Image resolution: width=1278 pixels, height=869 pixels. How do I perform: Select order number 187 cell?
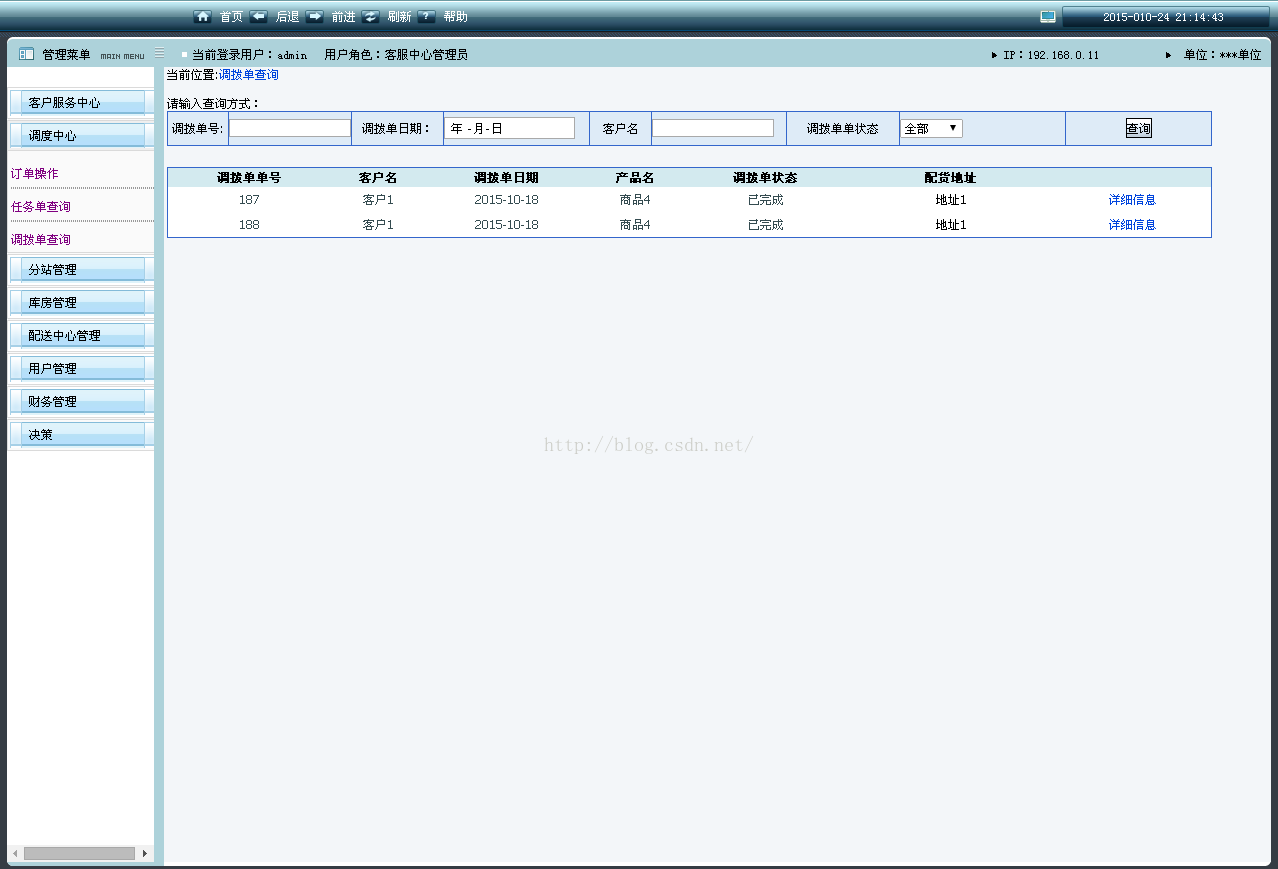[x=249, y=199]
